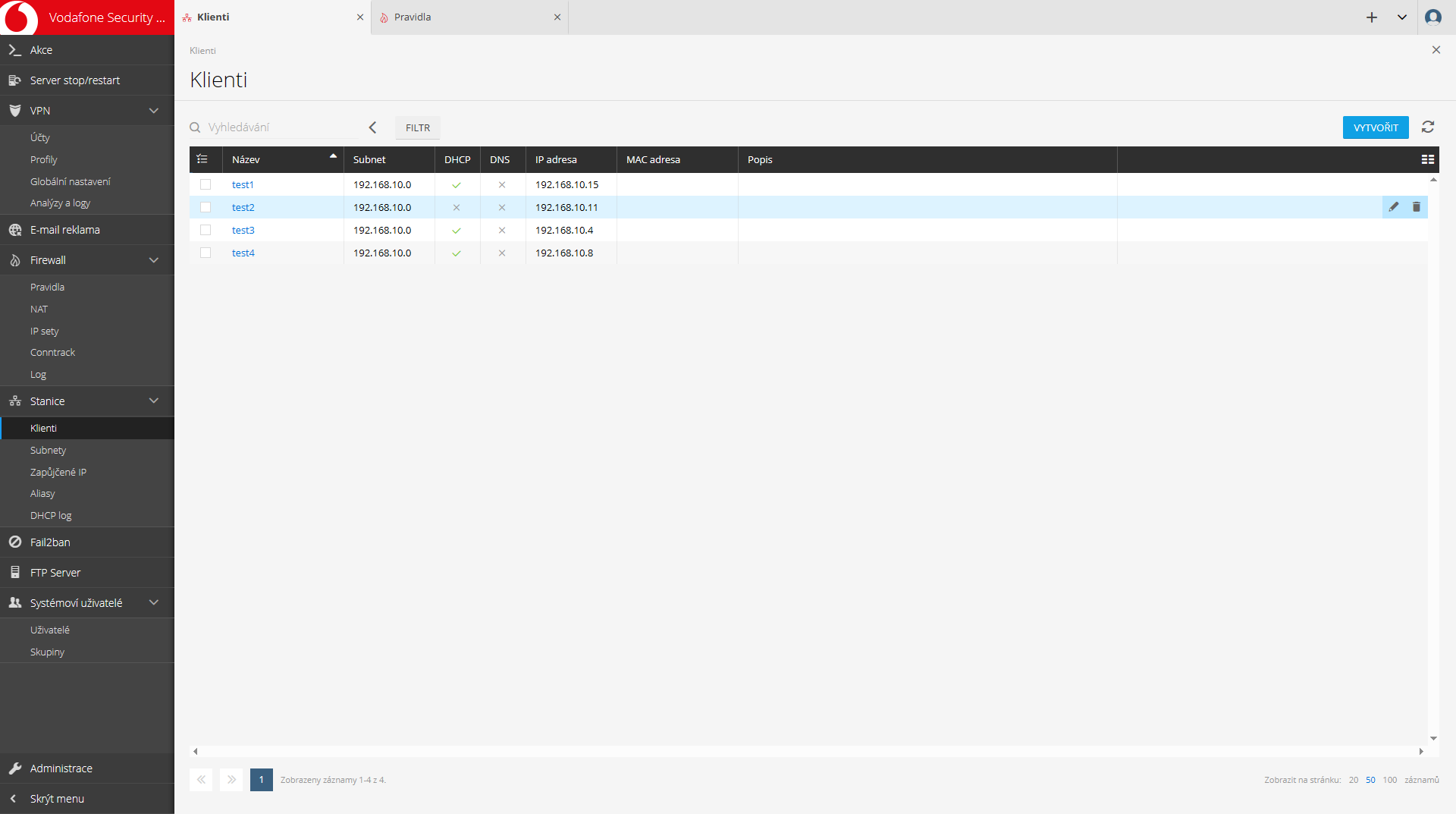Close the Klienti panel with X

(1436, 50)
